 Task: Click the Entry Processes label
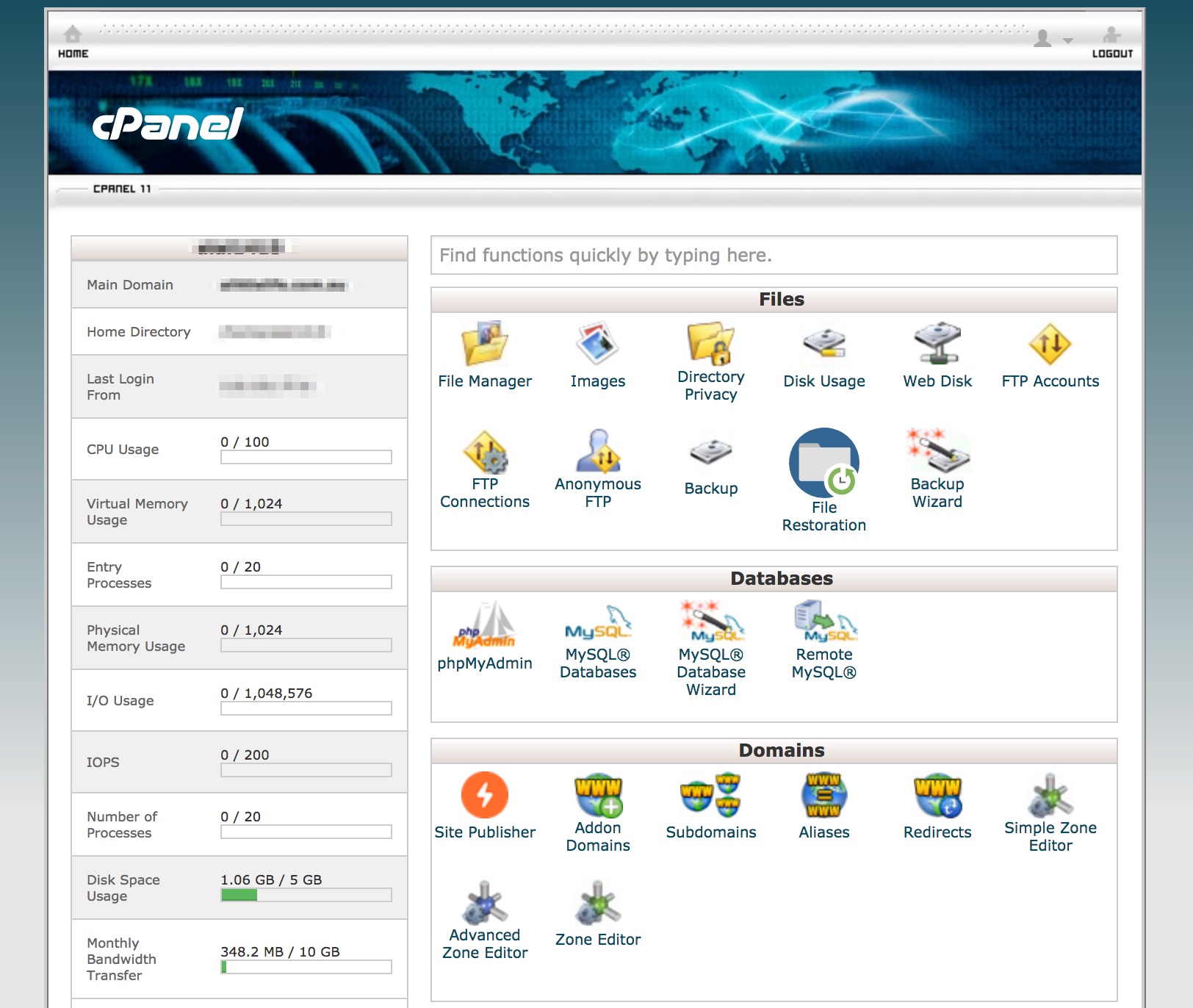pyautogui.click(x=119, y=575)
